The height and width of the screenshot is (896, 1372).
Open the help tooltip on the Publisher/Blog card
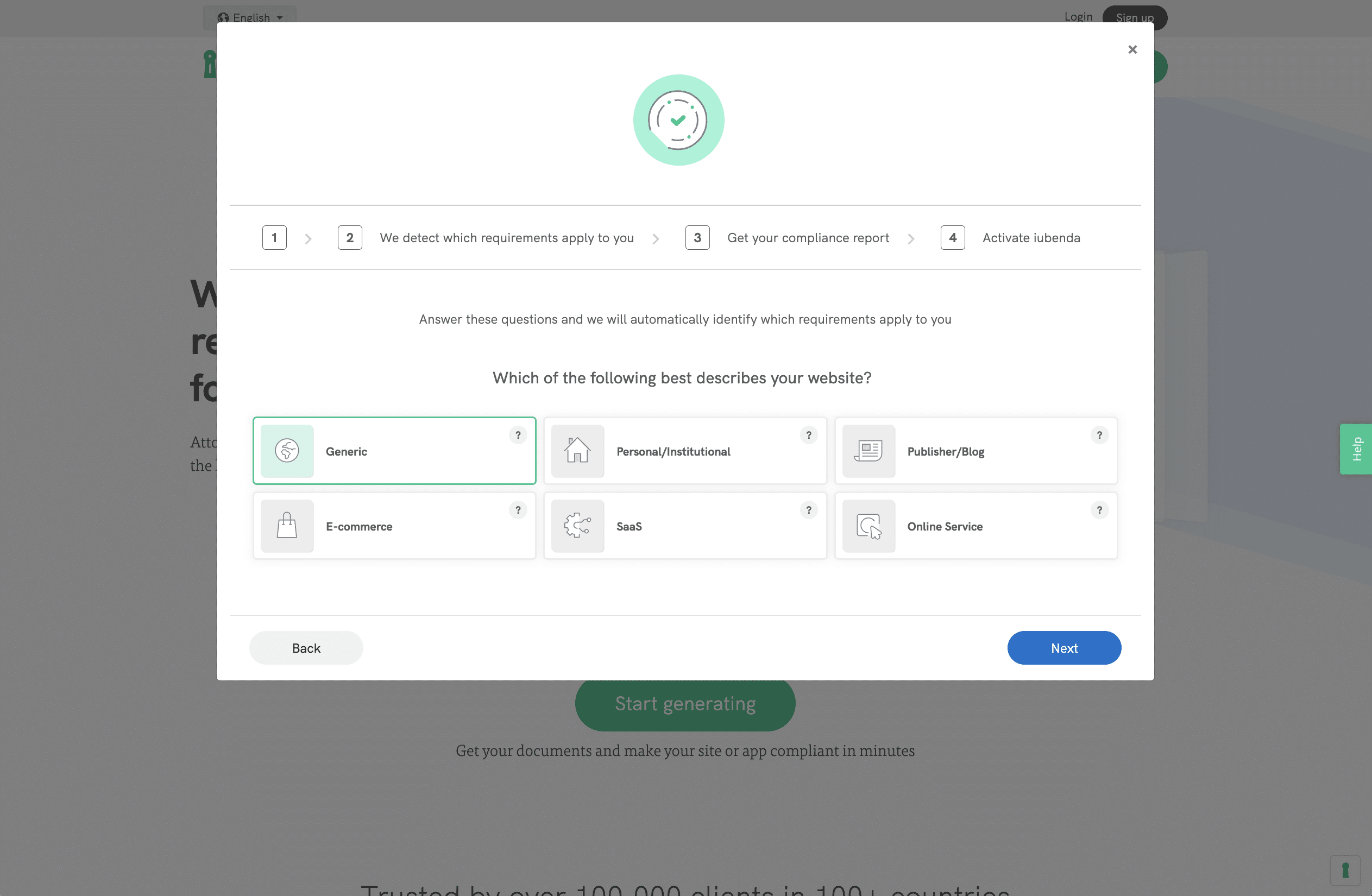(x=1099, y=435)
